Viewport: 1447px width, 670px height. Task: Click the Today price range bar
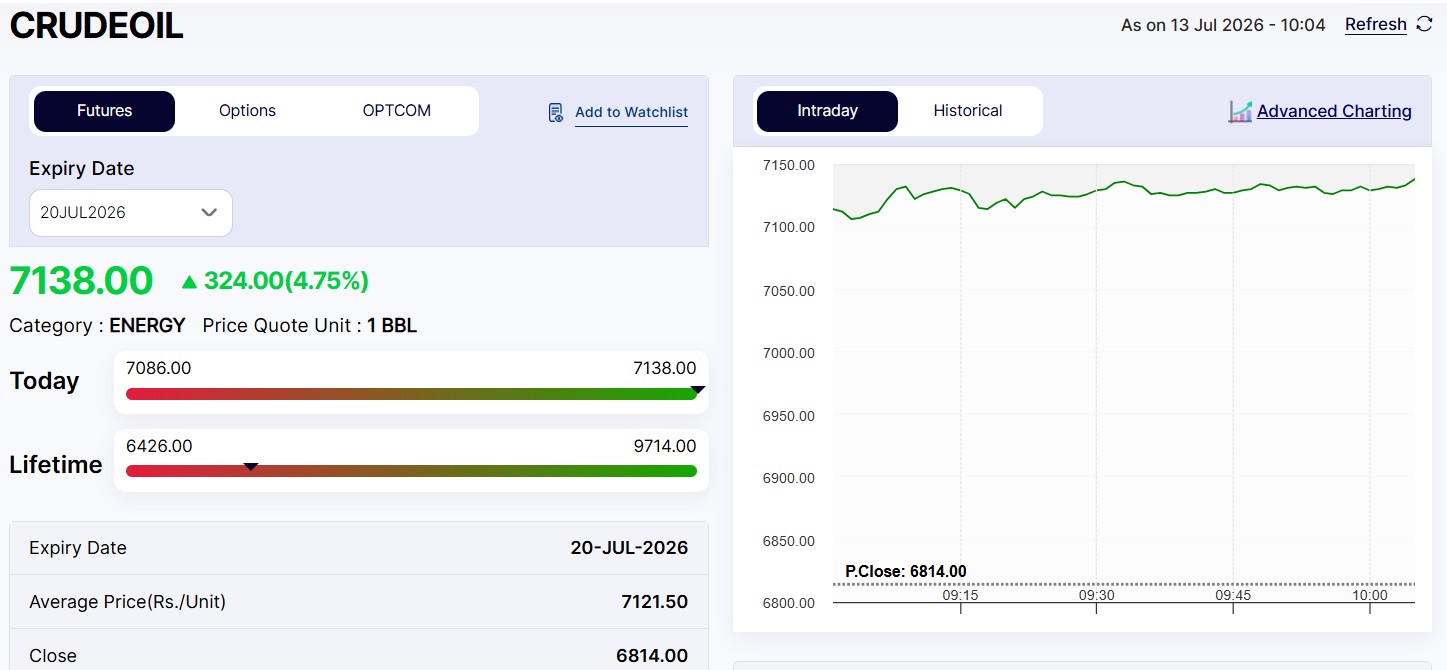(411, 394)
